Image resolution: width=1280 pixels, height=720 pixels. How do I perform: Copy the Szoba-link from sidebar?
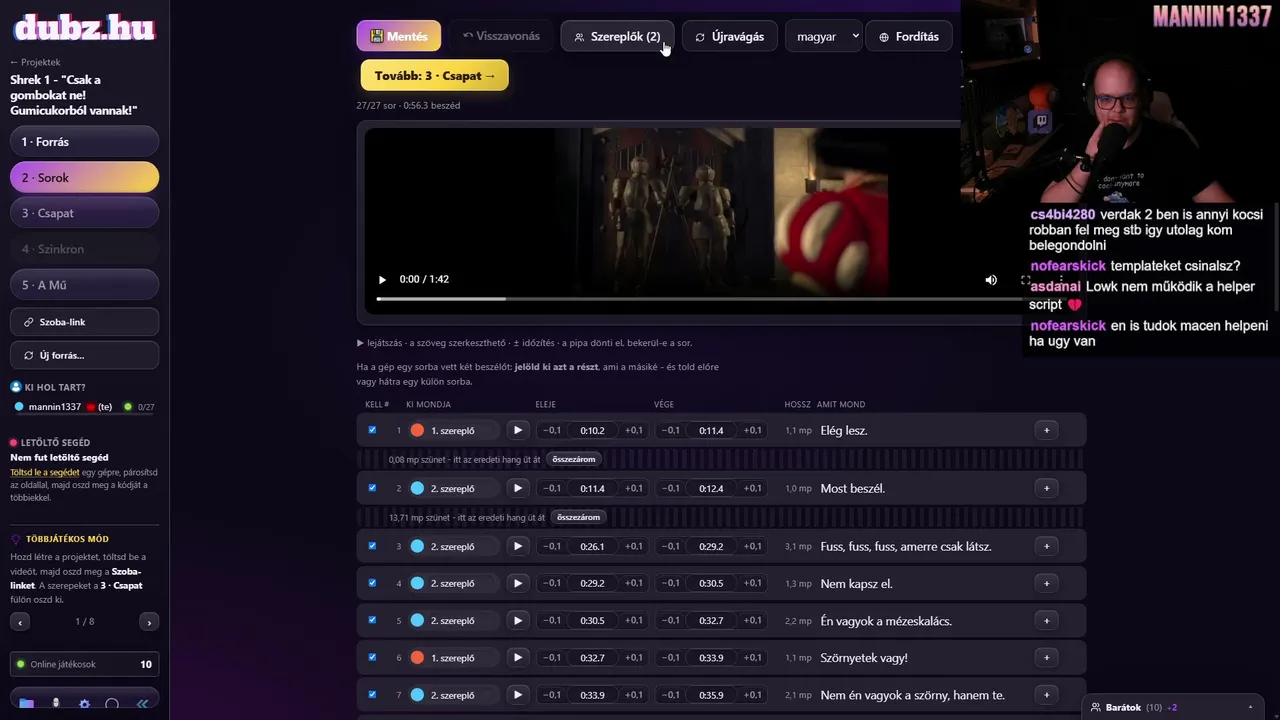click(84, 322)
